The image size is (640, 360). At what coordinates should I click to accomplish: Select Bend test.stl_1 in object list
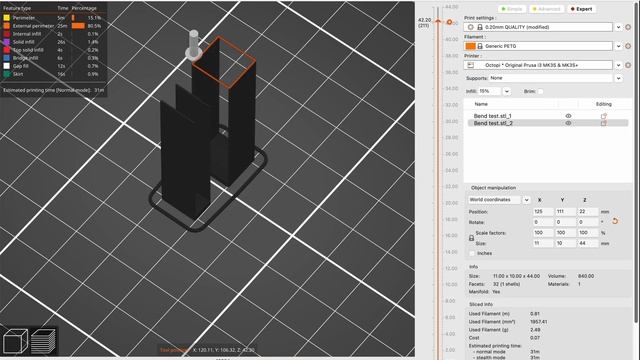(x=493, y=116)
